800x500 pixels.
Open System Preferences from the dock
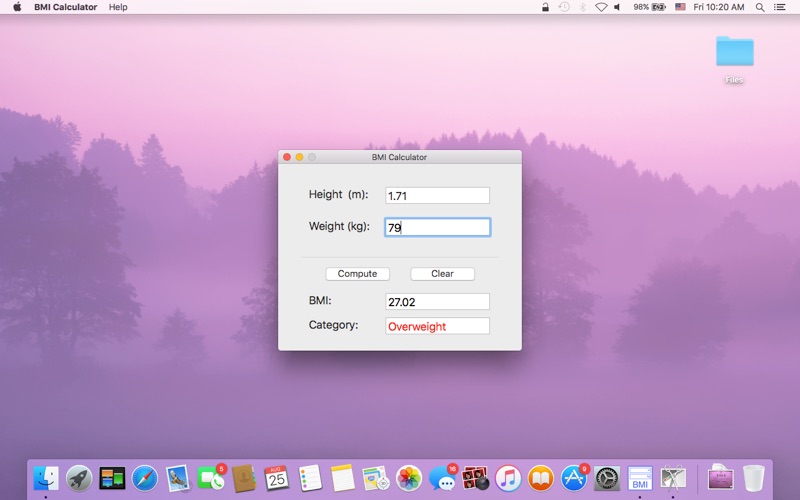click(607, 479)
